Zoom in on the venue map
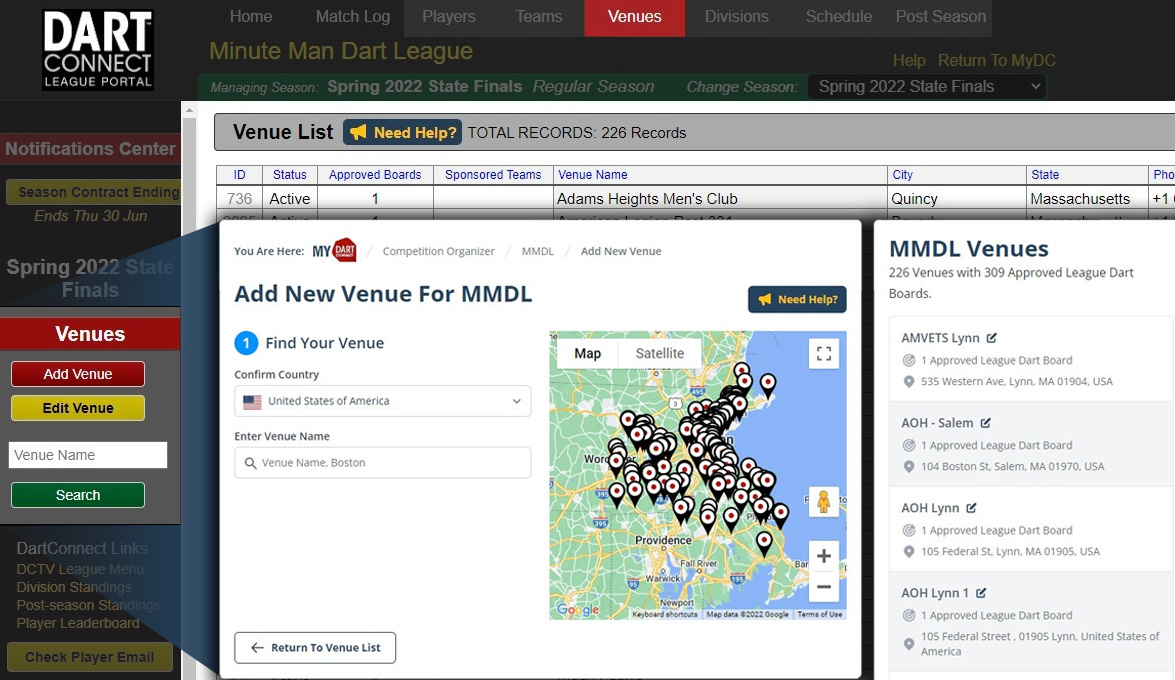Image resolution: width=1175 pixels, height=680 pixels. click(x=824, y=556)
